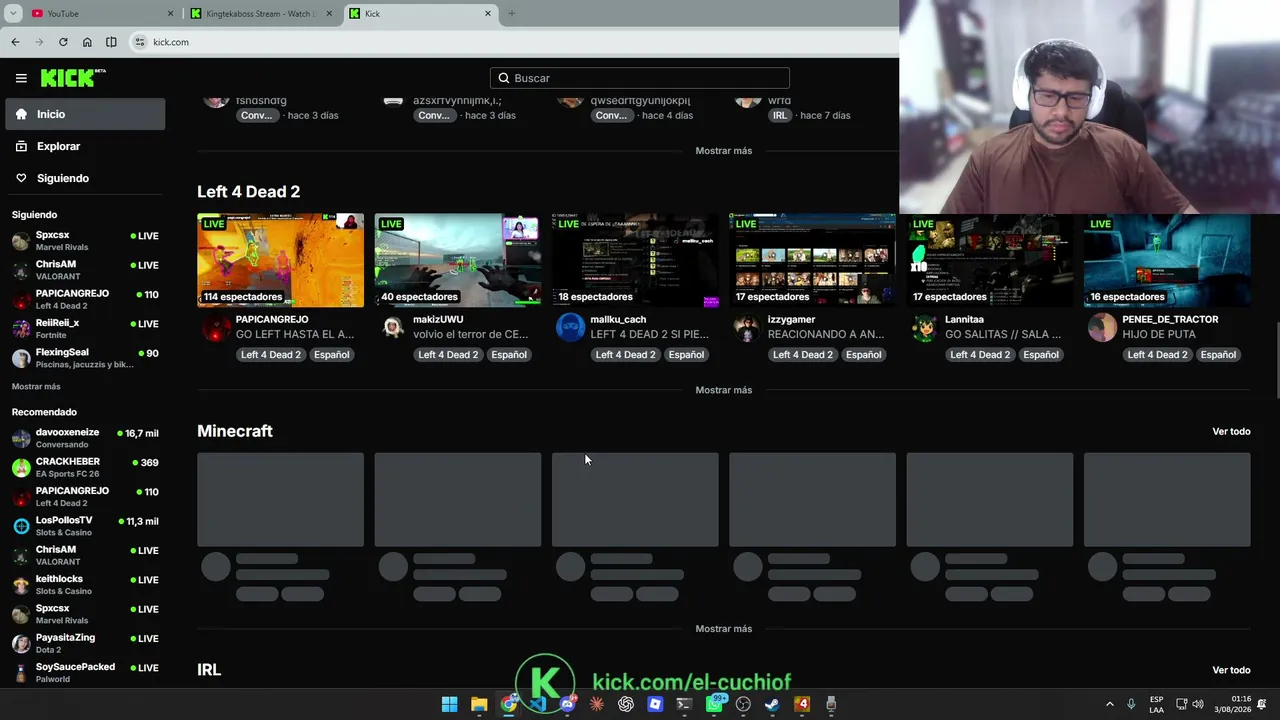1280x720 pixels.
Task: Open the mallku_cach stream thumbnail
Action: (635, 260)
